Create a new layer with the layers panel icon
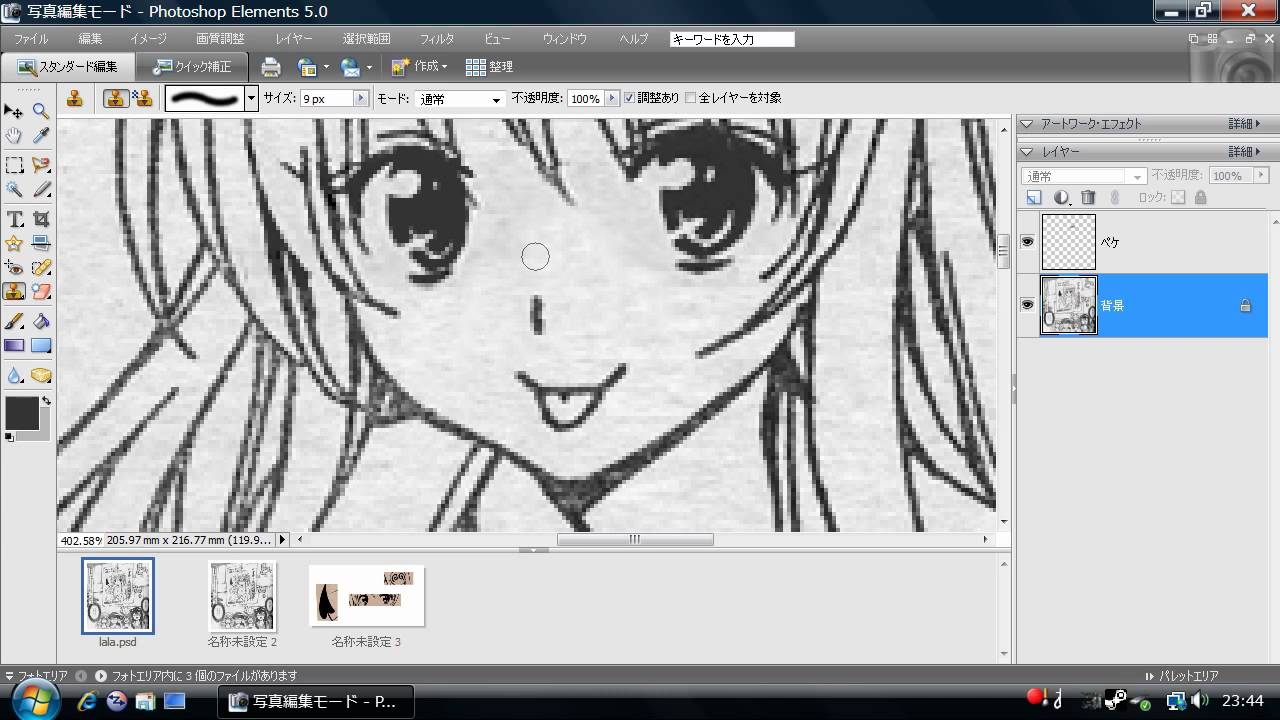Viewport: 1280px width, 720px height. 1034,198
